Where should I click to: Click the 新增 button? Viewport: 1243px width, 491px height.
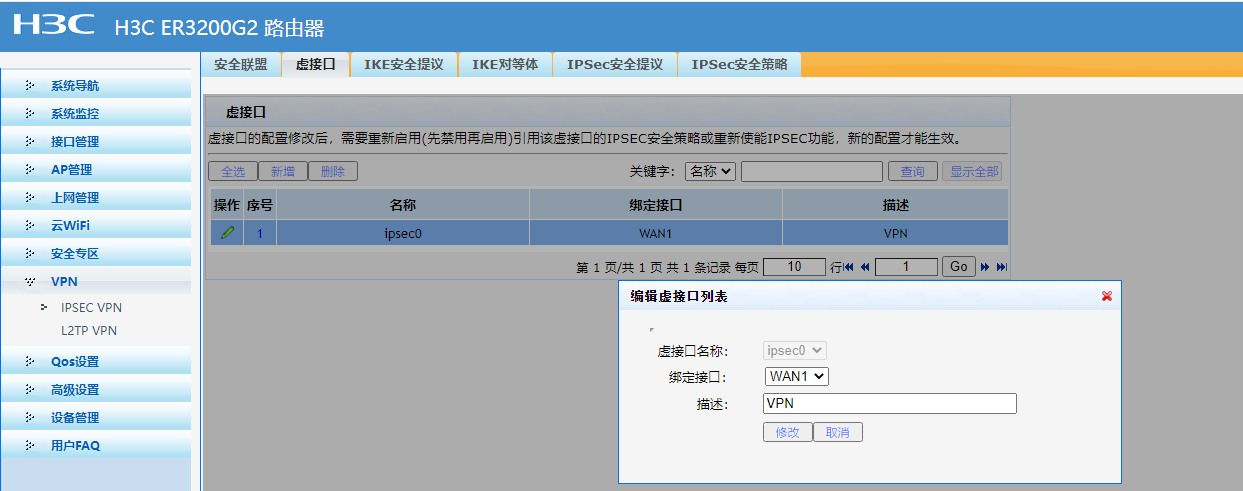point(283,171)
